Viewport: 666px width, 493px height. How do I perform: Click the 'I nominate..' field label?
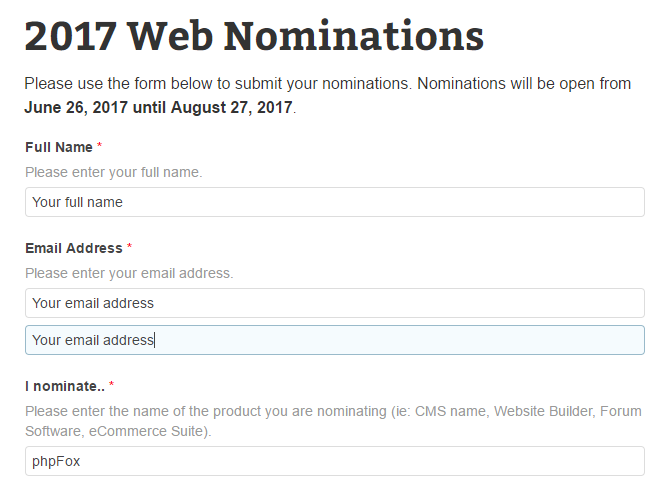pyautogui.click(x=64, y=385)
